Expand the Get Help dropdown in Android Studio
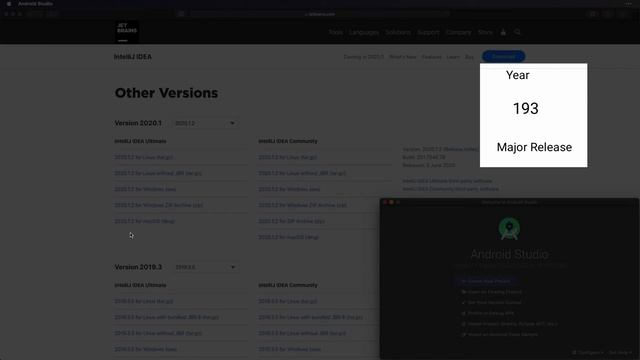Viewport: 640px width, 360px height. click(620, 352)
